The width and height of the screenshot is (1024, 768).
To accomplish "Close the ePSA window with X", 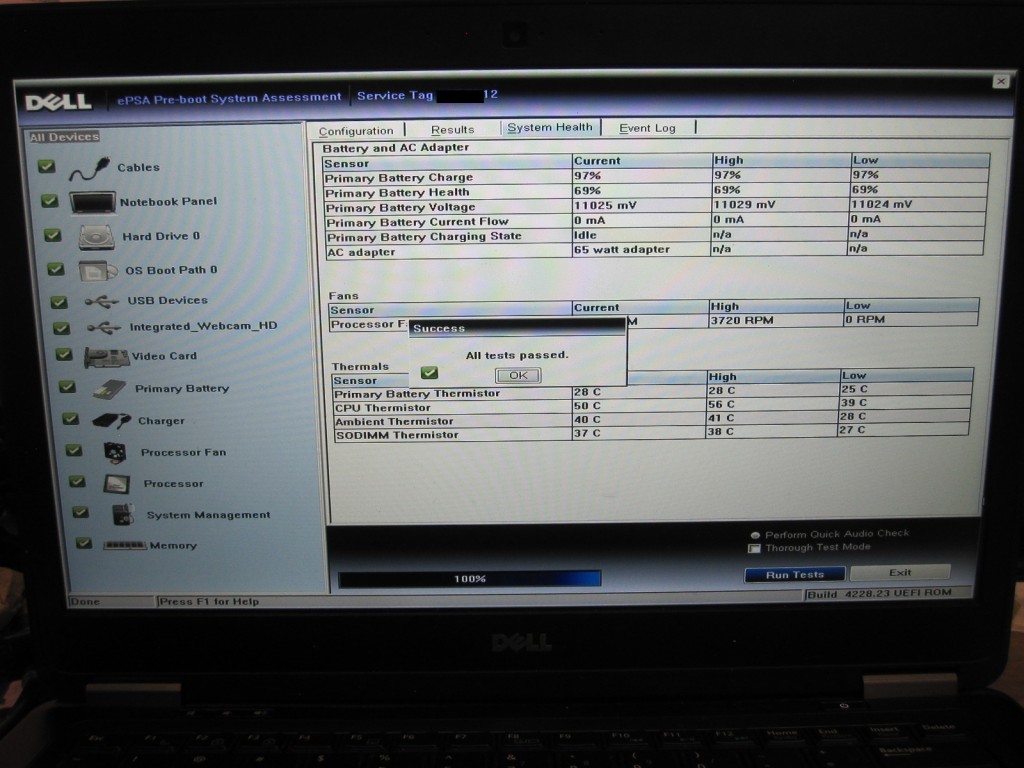I will point(1000,82).
